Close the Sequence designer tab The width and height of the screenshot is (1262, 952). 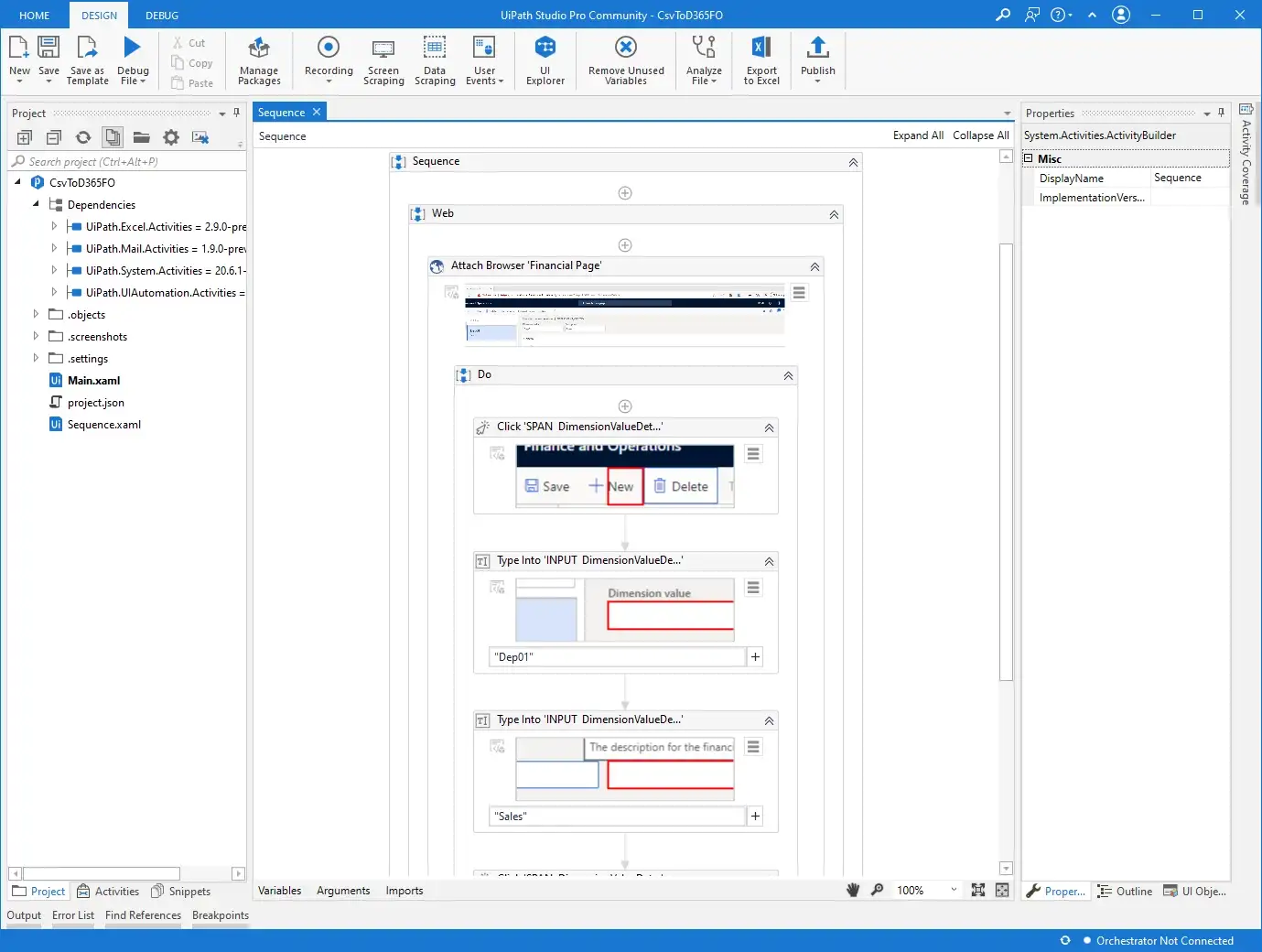pos(317,112)
